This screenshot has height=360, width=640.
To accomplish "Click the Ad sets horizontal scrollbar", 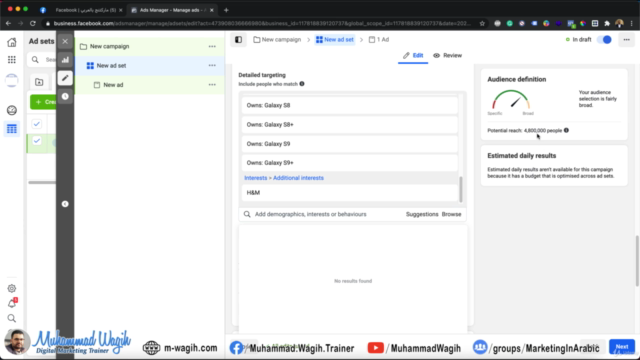I will pos(42,182).
